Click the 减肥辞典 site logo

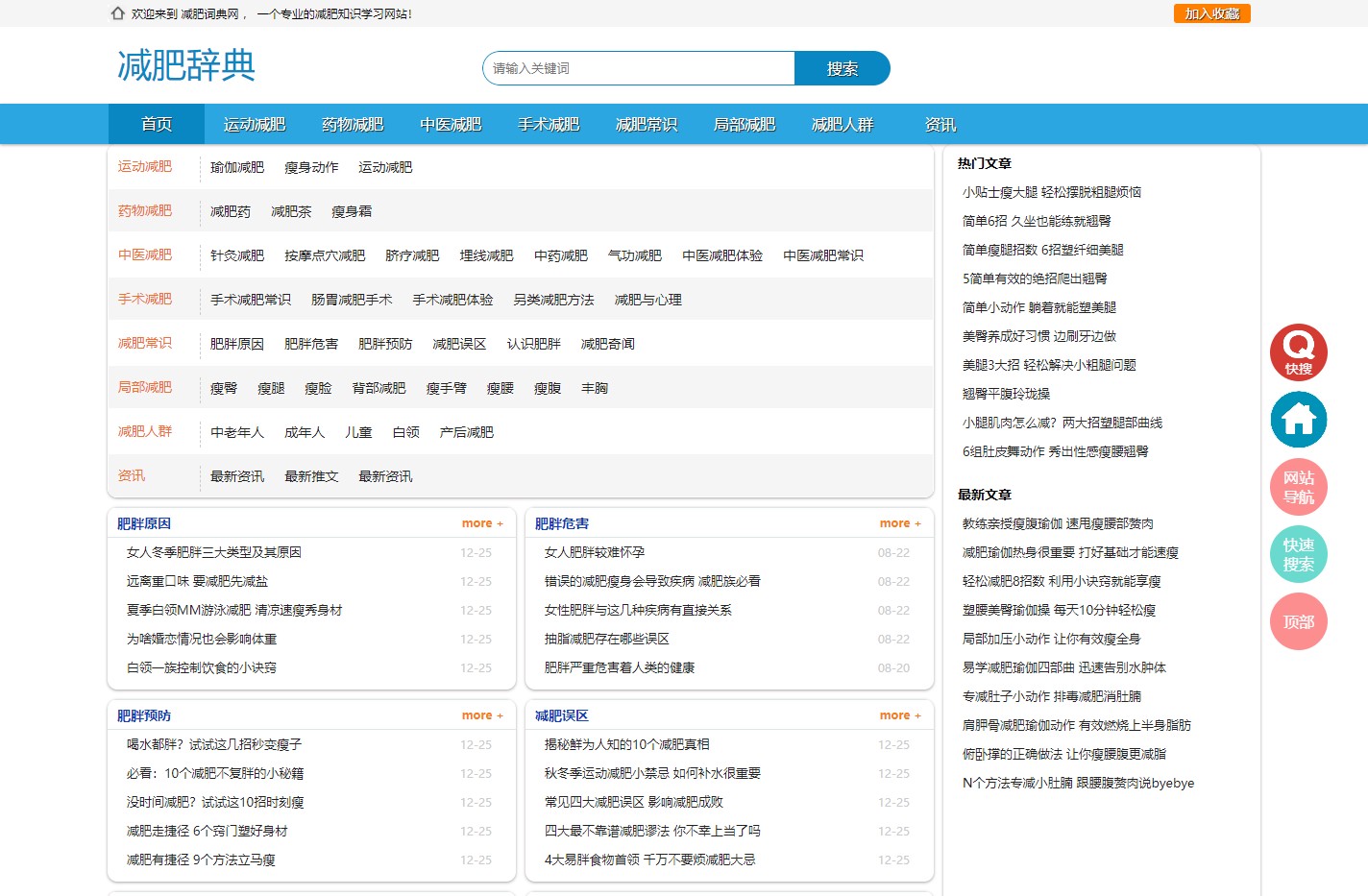[x=186, y=65]
